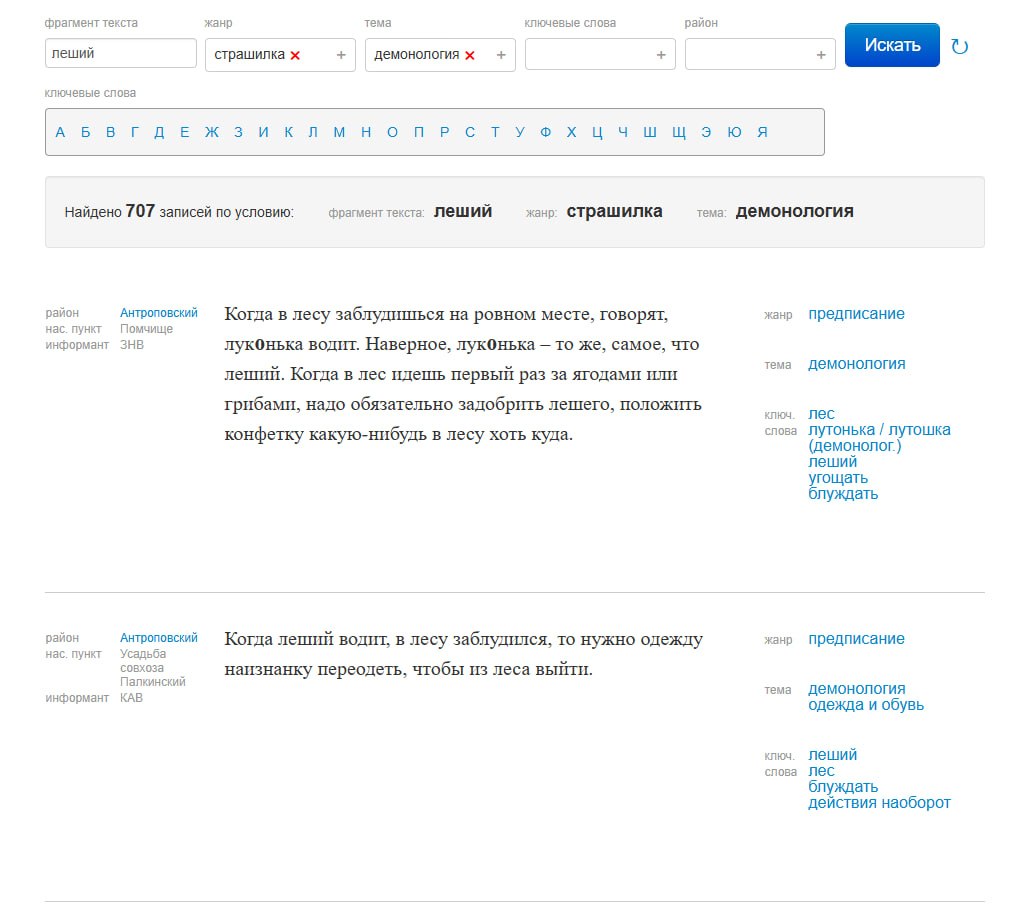Select letter Щ in keyword alphabet
This screenshot has width=1010, height=908.
click(x=679, y=133)
